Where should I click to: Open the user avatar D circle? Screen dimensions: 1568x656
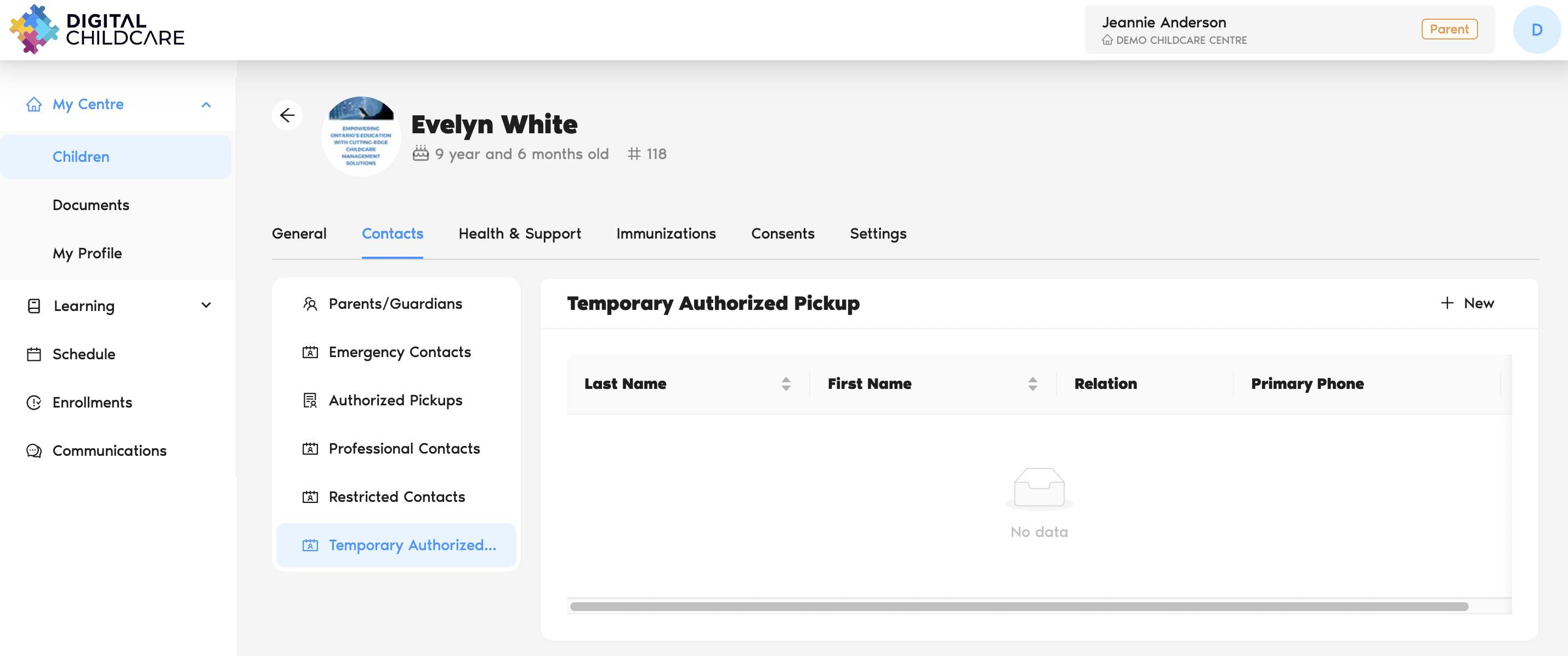coord(1536,30)
